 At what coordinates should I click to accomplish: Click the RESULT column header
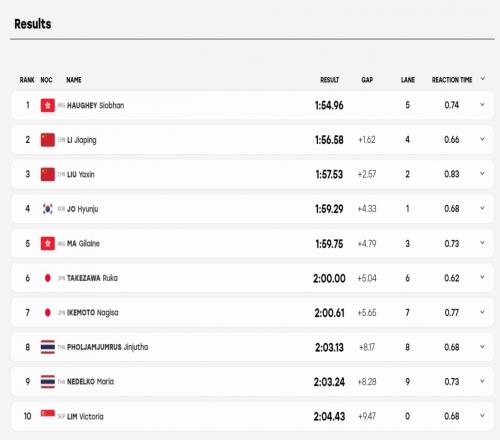point(330,80)
